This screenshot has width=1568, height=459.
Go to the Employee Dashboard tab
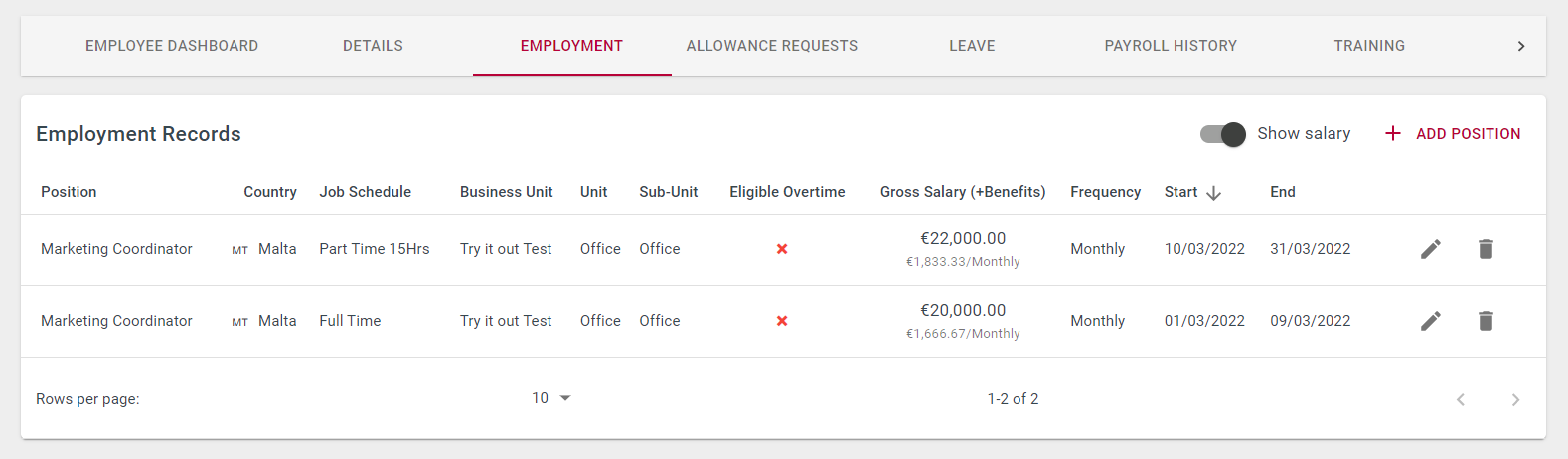coord(172,46)
